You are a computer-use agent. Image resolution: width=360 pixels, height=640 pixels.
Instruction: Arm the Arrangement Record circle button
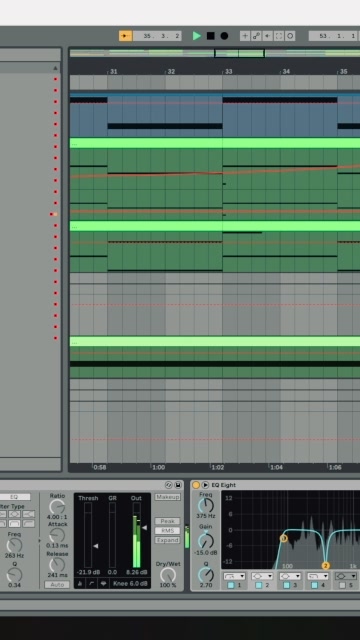[224, 36]
